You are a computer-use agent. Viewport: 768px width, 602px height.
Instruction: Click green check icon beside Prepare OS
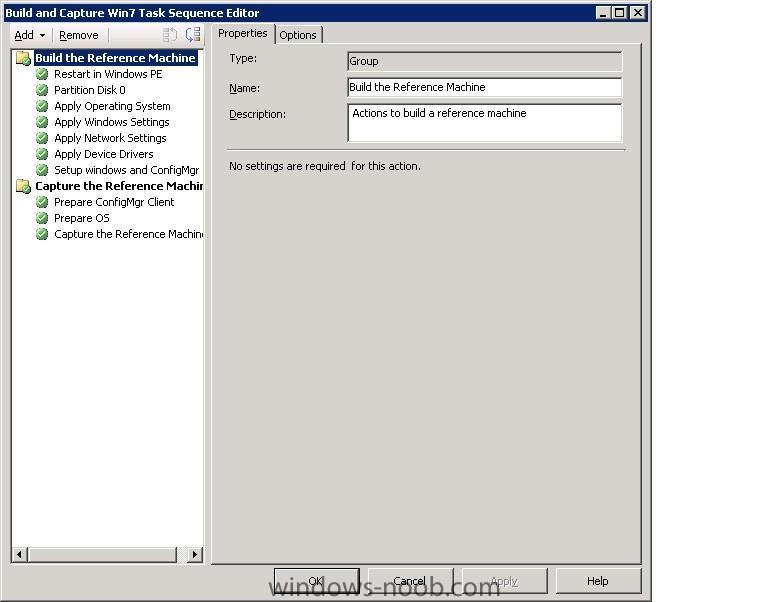[42, 218]
